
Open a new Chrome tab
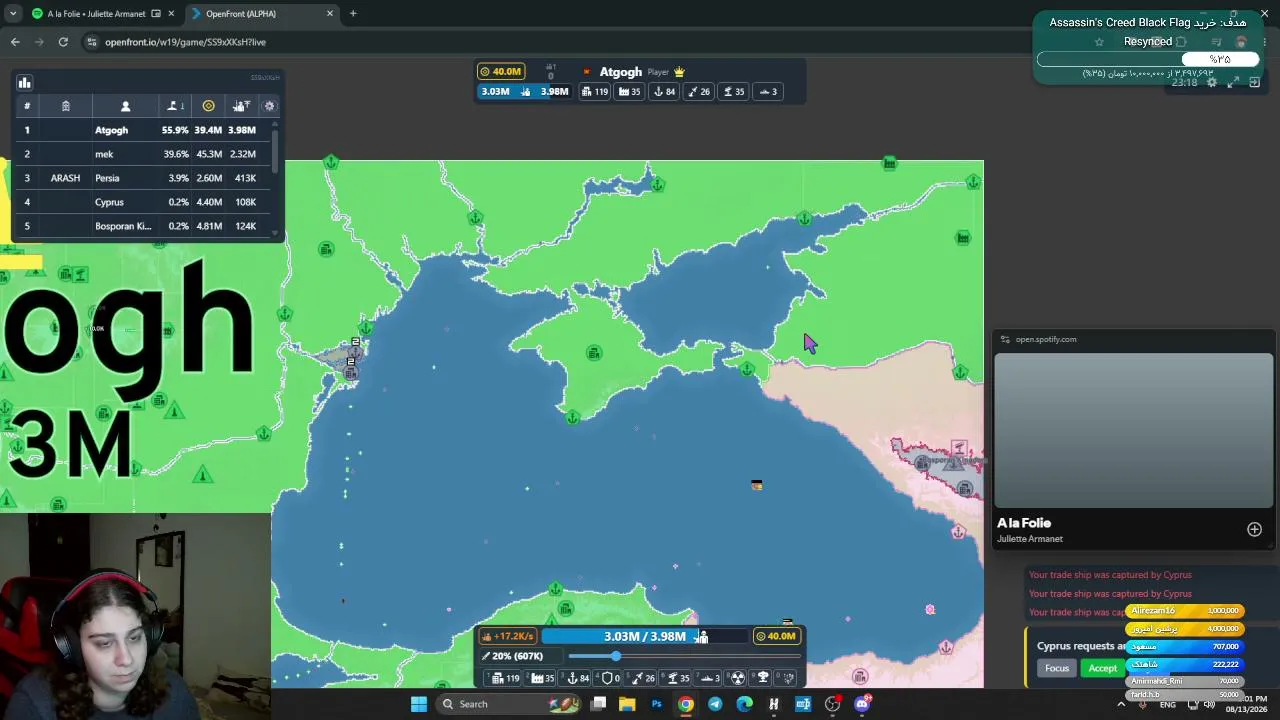pyautogui.click(x=353, y=14)
